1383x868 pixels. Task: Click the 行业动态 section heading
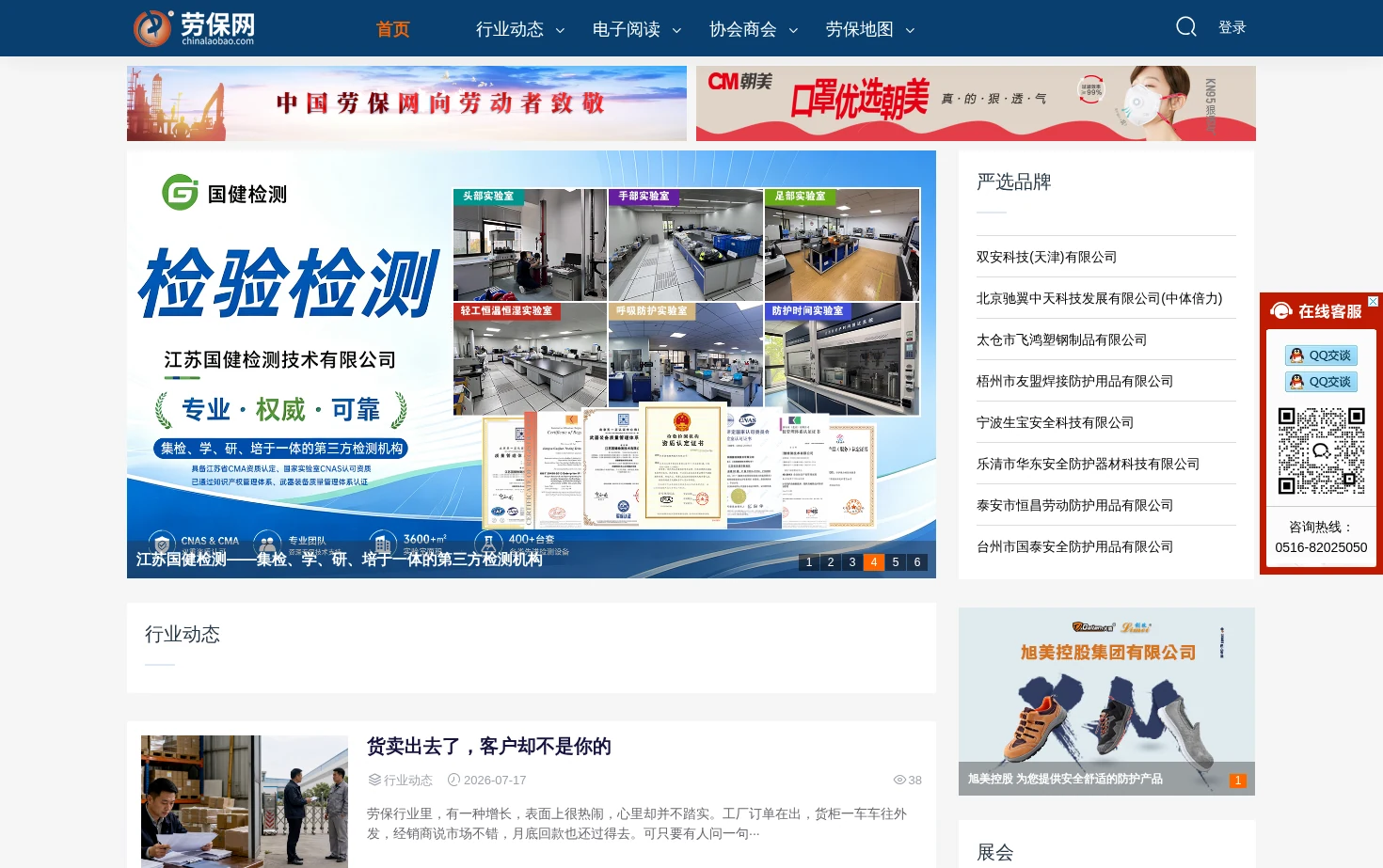[x=183, y=634]
